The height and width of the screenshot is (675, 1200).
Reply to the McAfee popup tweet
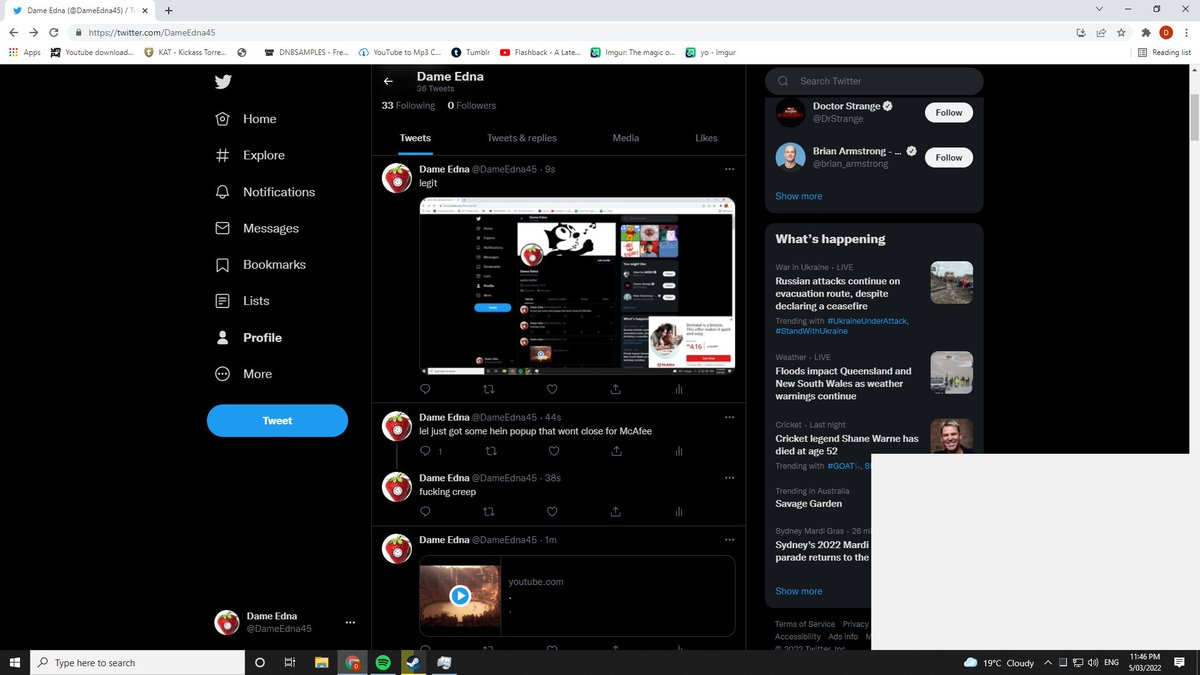(x=425, y=451)
